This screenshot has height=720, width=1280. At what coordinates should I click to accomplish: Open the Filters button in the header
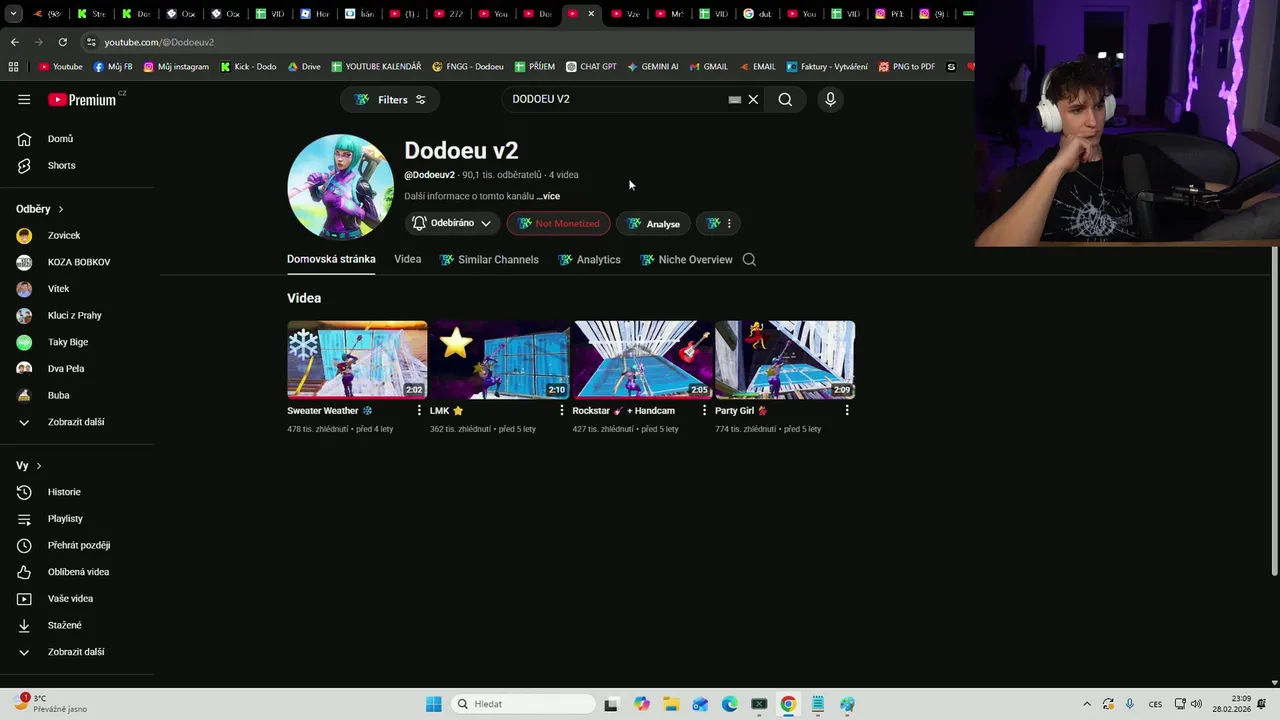tap(390, 99)
